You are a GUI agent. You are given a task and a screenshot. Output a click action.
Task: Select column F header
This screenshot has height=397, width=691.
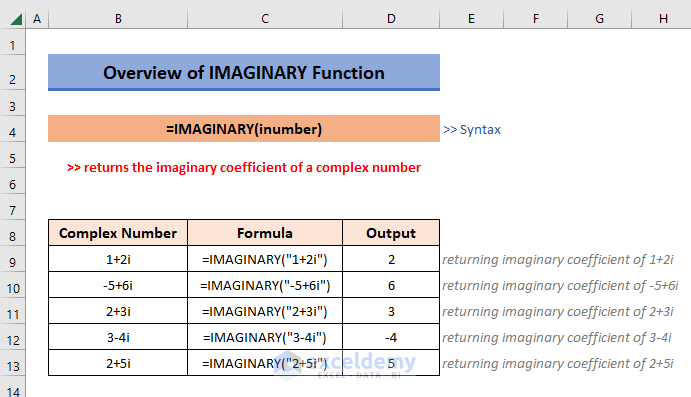[x=535, y=19]
